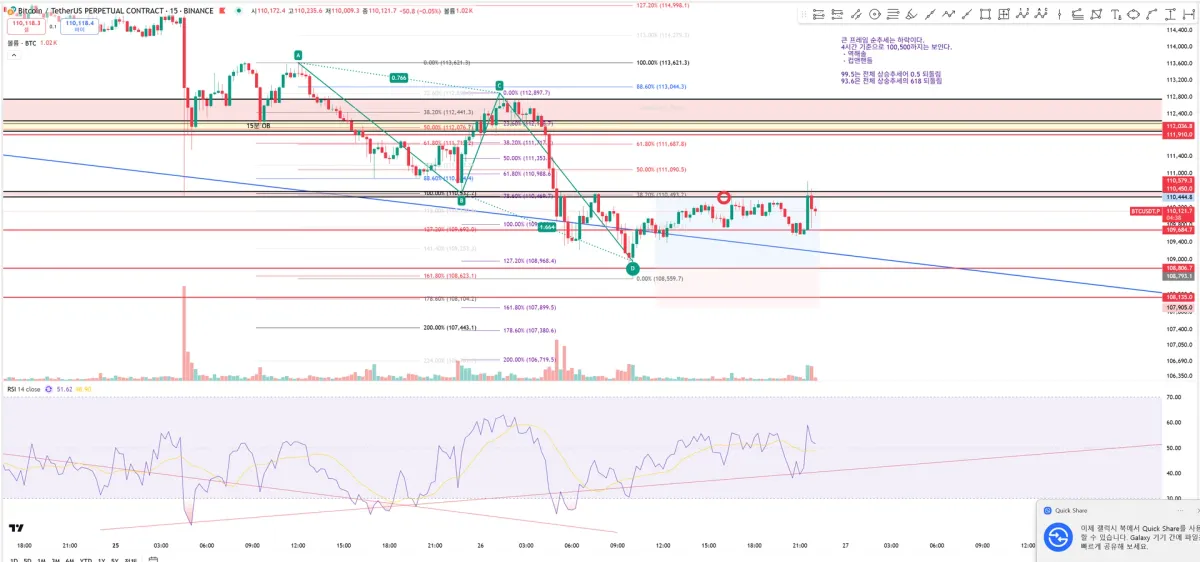Select the date range measure tool
Viewport: 1200px width, 562px height.
(1188, 14)
